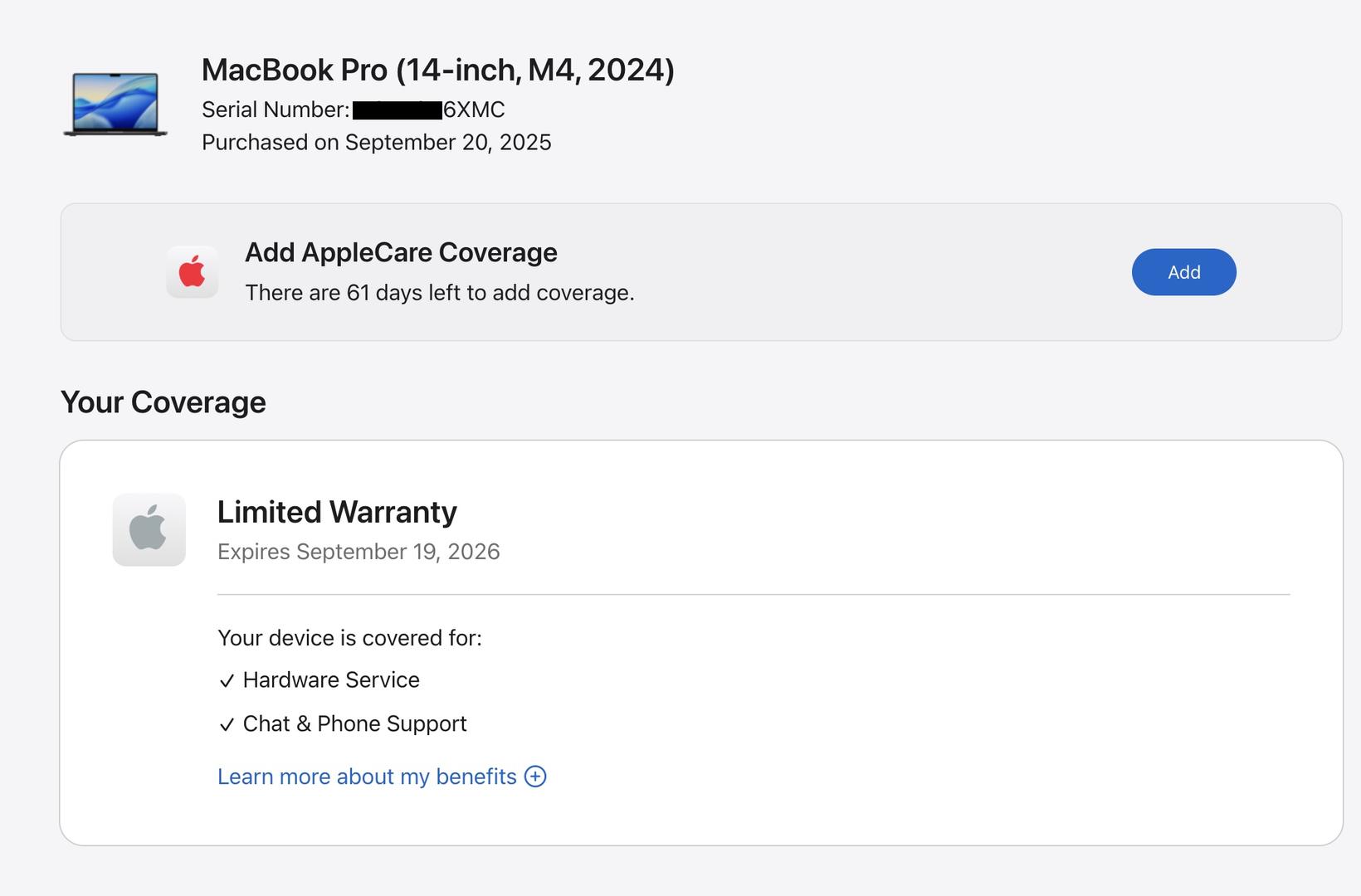Expand benefits via the plus circle icon
The height and width of the screenshot is (896, 1361).
coord(535,777)
